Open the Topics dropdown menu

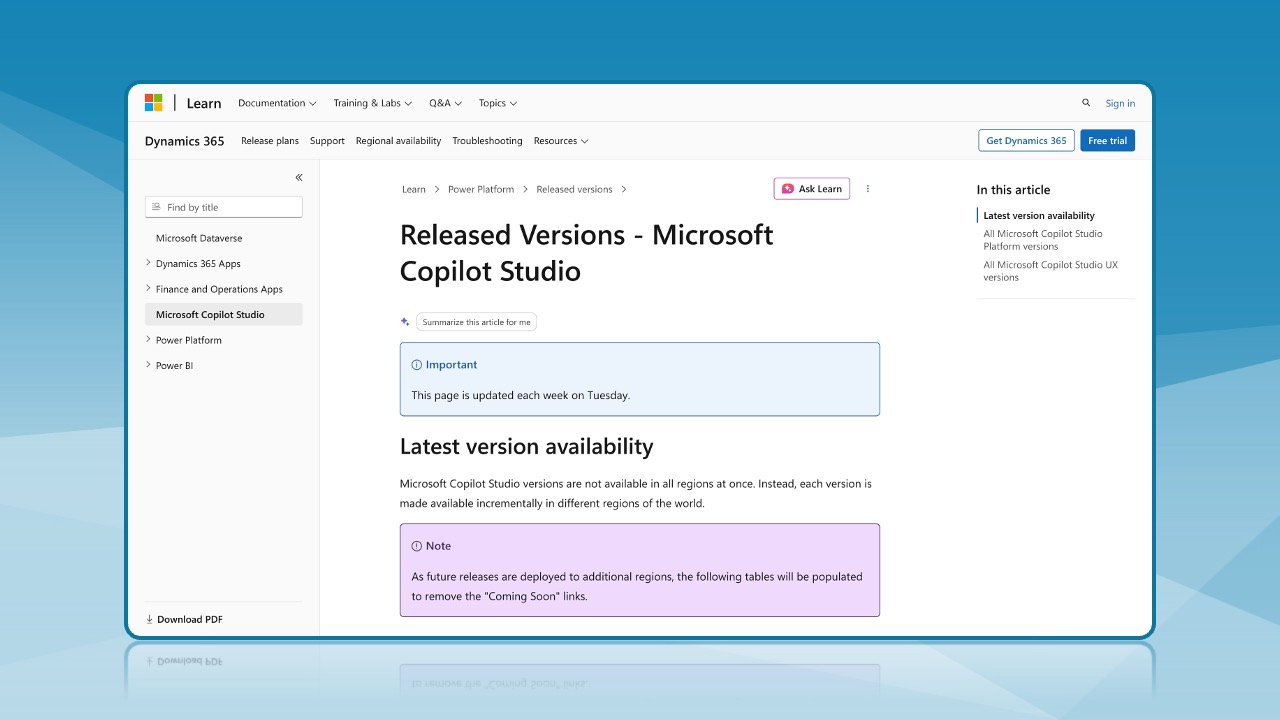point(498,103)
